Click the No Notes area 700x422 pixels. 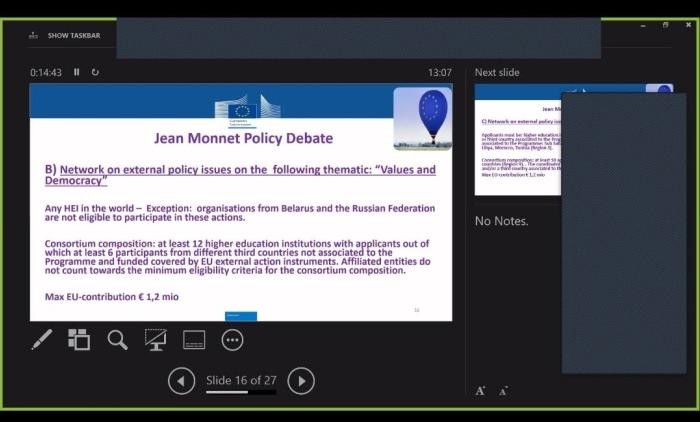click(x=502, y=221)
